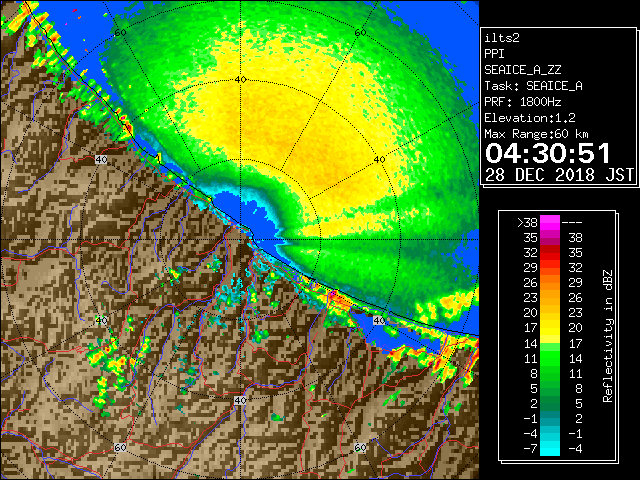
Task: Click the '>38' legend label
Action: (x=527, y=223)
